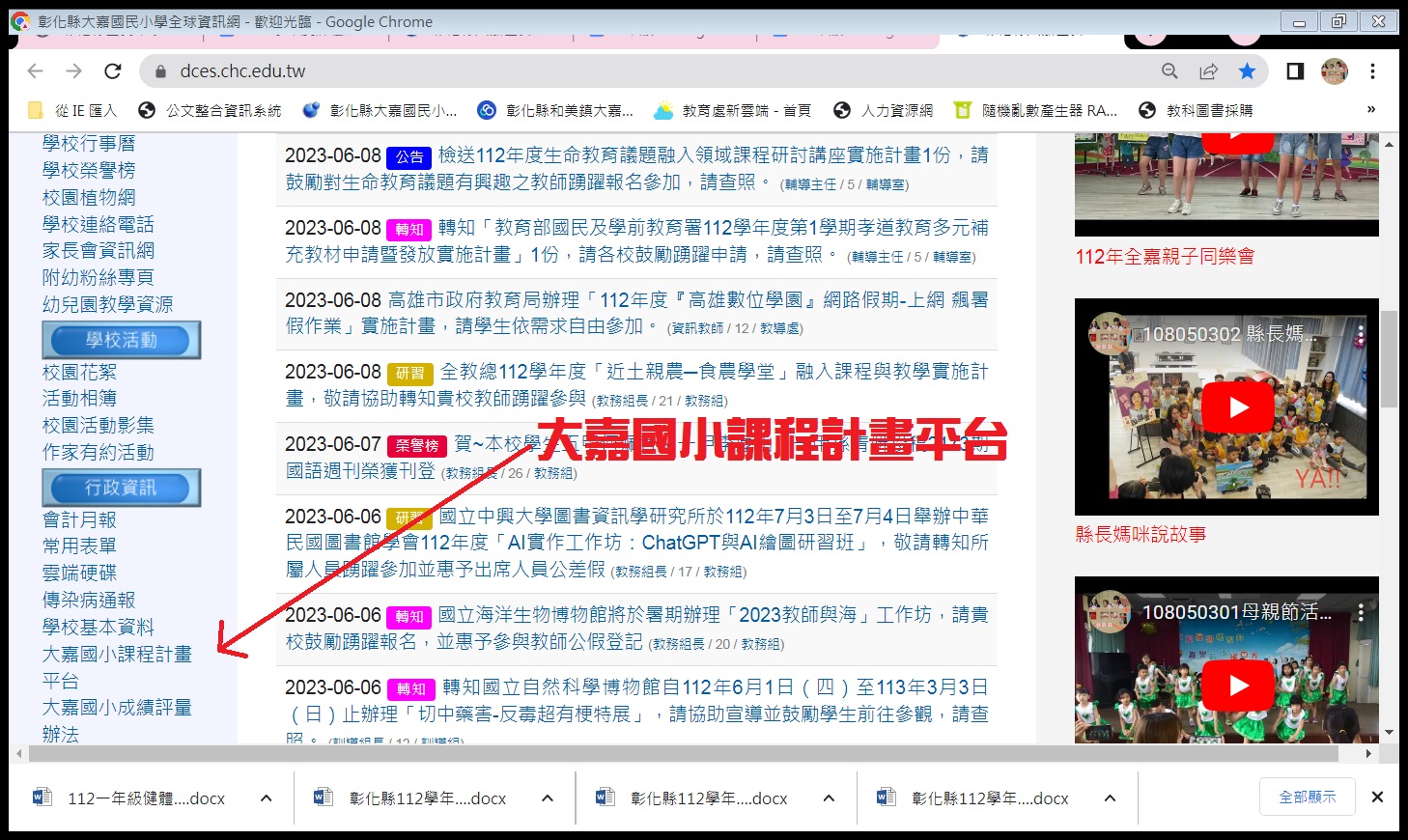1408x840 pixels.
Task: Open 常用表單 sidebar link
Action: pos(79,546)
